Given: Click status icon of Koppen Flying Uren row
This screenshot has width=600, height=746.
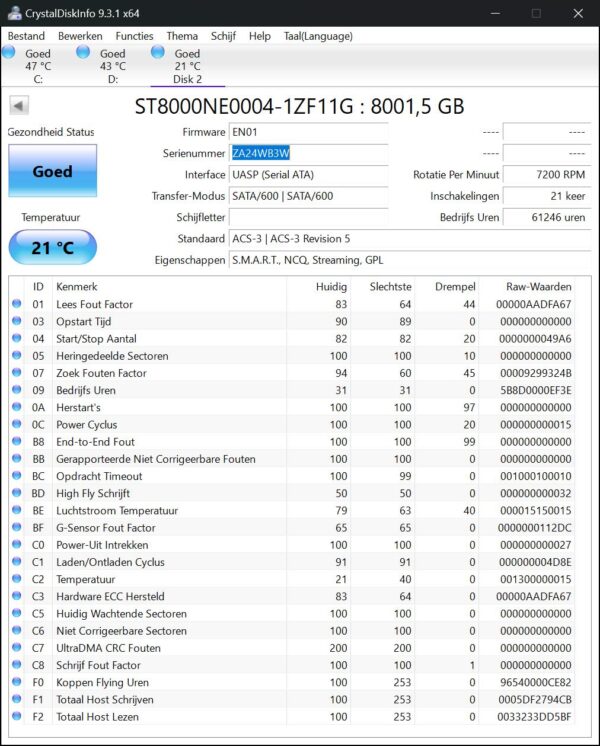Looking at the screenshot, I should tap(17, 681).
